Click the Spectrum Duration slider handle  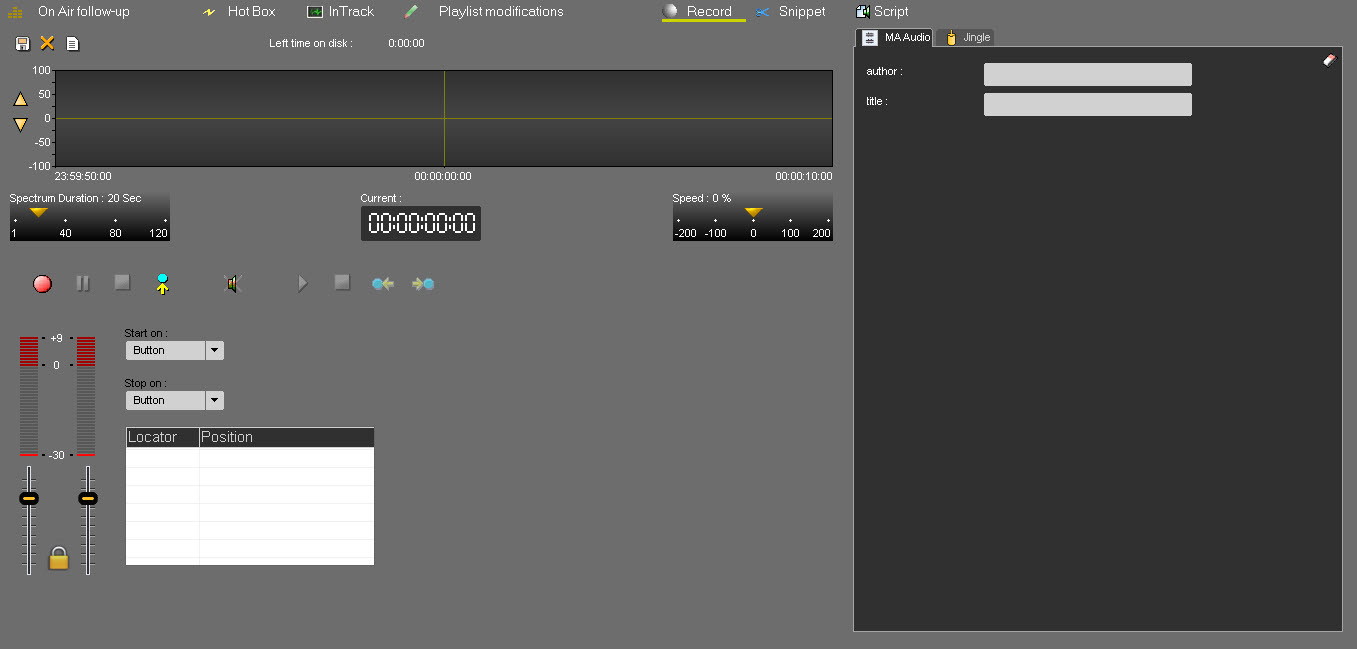(x=38, y=212)
